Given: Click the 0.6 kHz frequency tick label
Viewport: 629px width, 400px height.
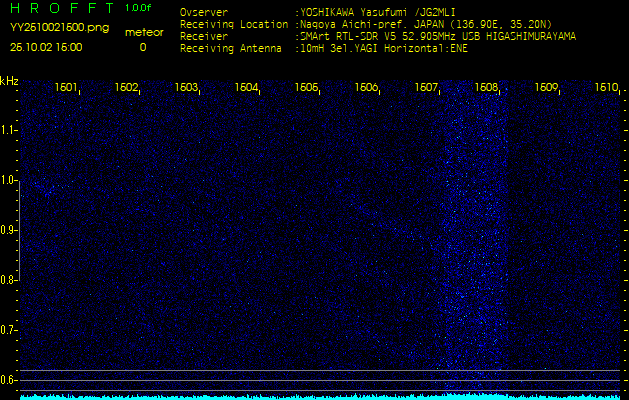Looking at the screenshot, I should click(x=8, y=380).
